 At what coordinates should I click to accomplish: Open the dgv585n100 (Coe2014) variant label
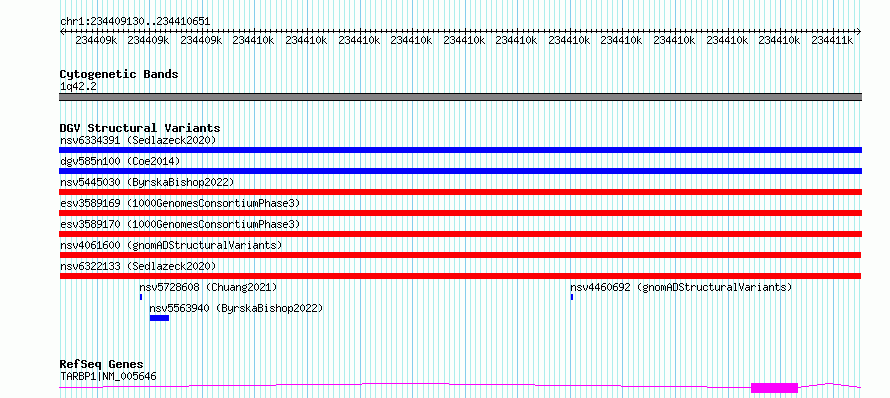120,161
